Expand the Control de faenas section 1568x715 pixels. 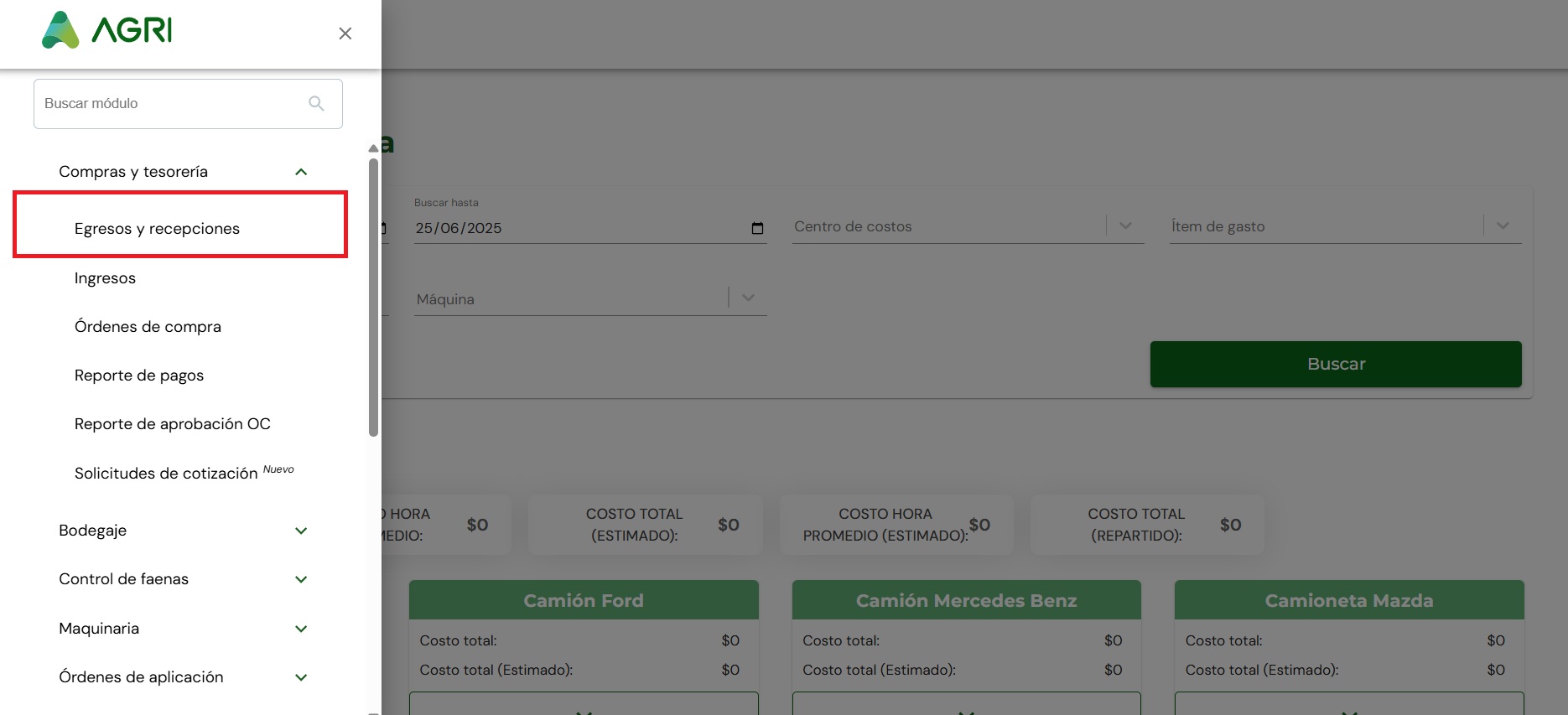301,579
